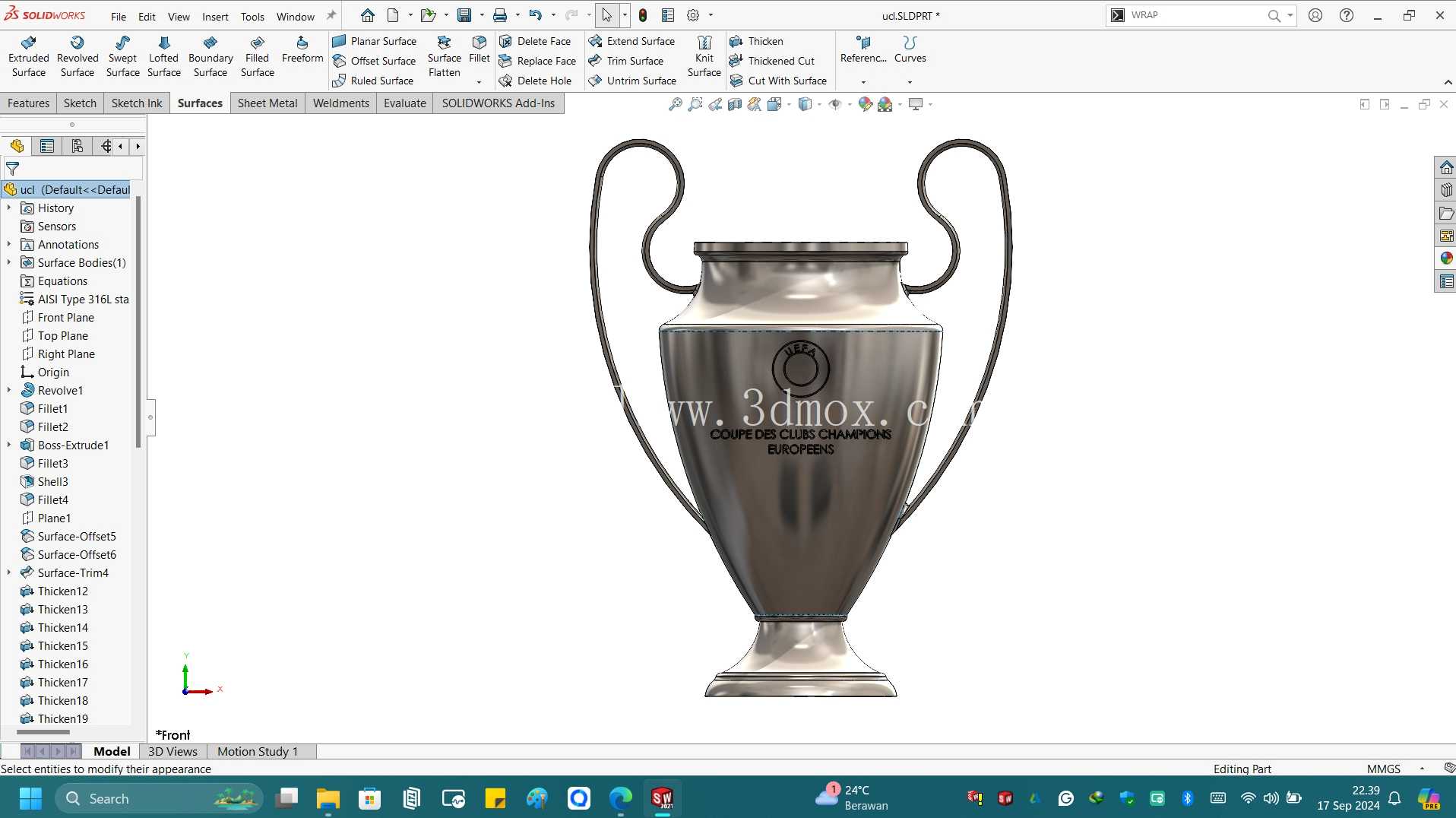Open the Tools menu
The width and height of the screenshot is (1456, 818).
(x=252, y=16)
